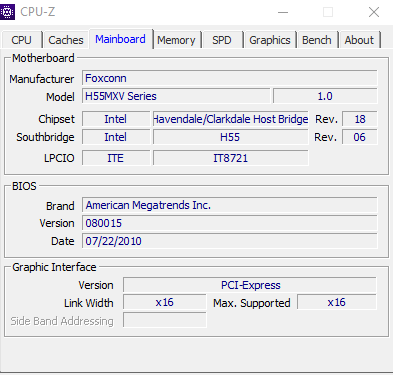Select the BIOS version 080015 field

230,223
